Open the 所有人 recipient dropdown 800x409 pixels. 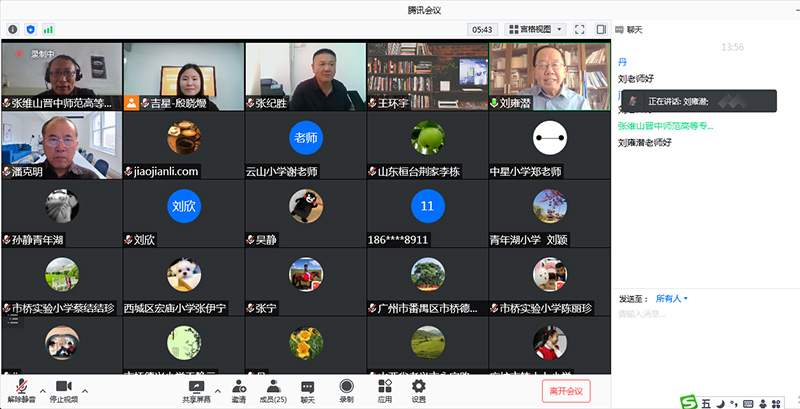[x=672, y=299]
